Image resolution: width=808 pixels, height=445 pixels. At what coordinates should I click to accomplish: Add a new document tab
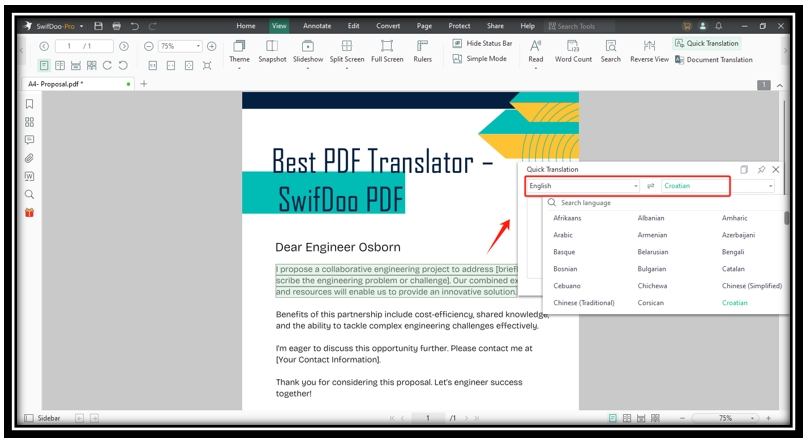click(144, 83)
